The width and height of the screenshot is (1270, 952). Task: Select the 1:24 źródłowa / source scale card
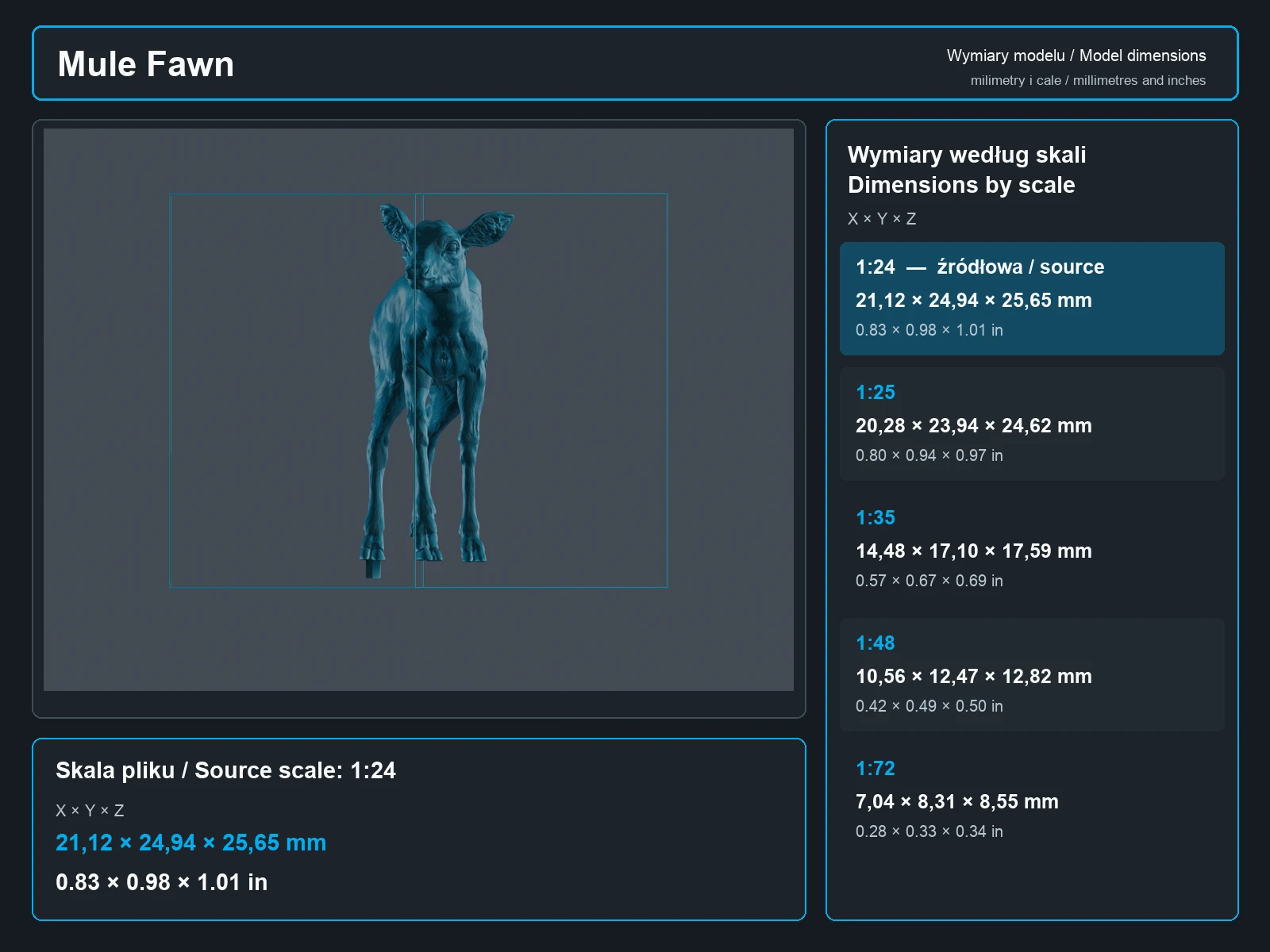[1032, 298]
